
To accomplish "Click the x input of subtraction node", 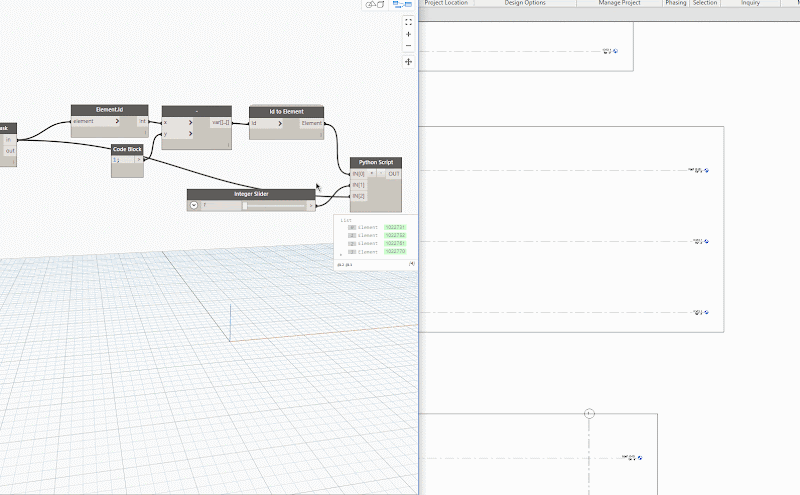I will pyautogui.click(x=178, y=122).
